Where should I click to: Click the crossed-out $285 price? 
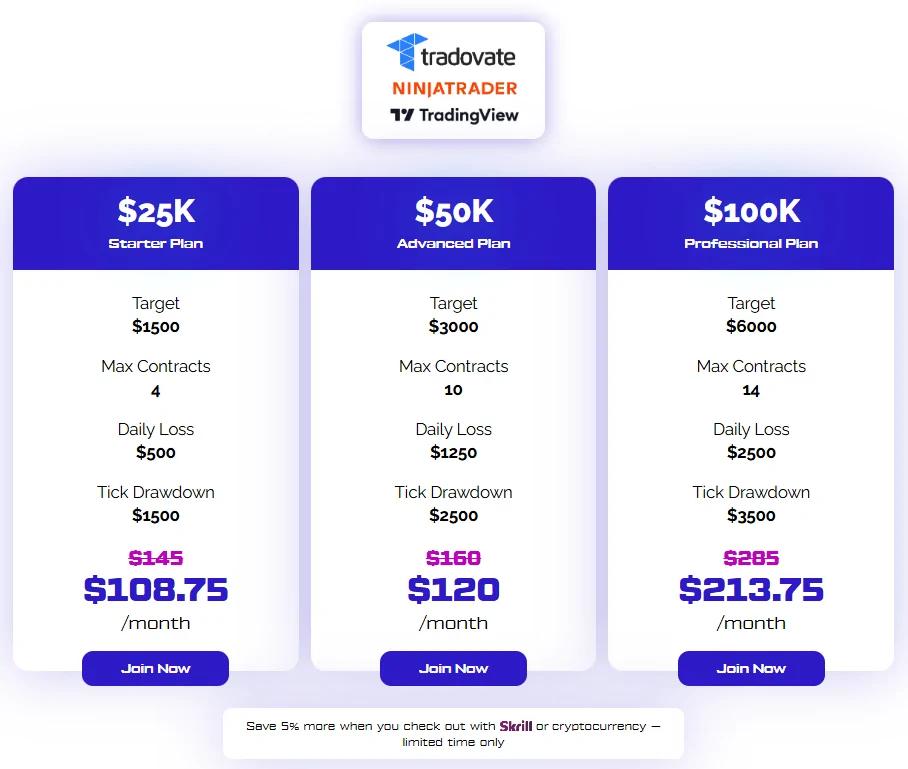point(751,558)
